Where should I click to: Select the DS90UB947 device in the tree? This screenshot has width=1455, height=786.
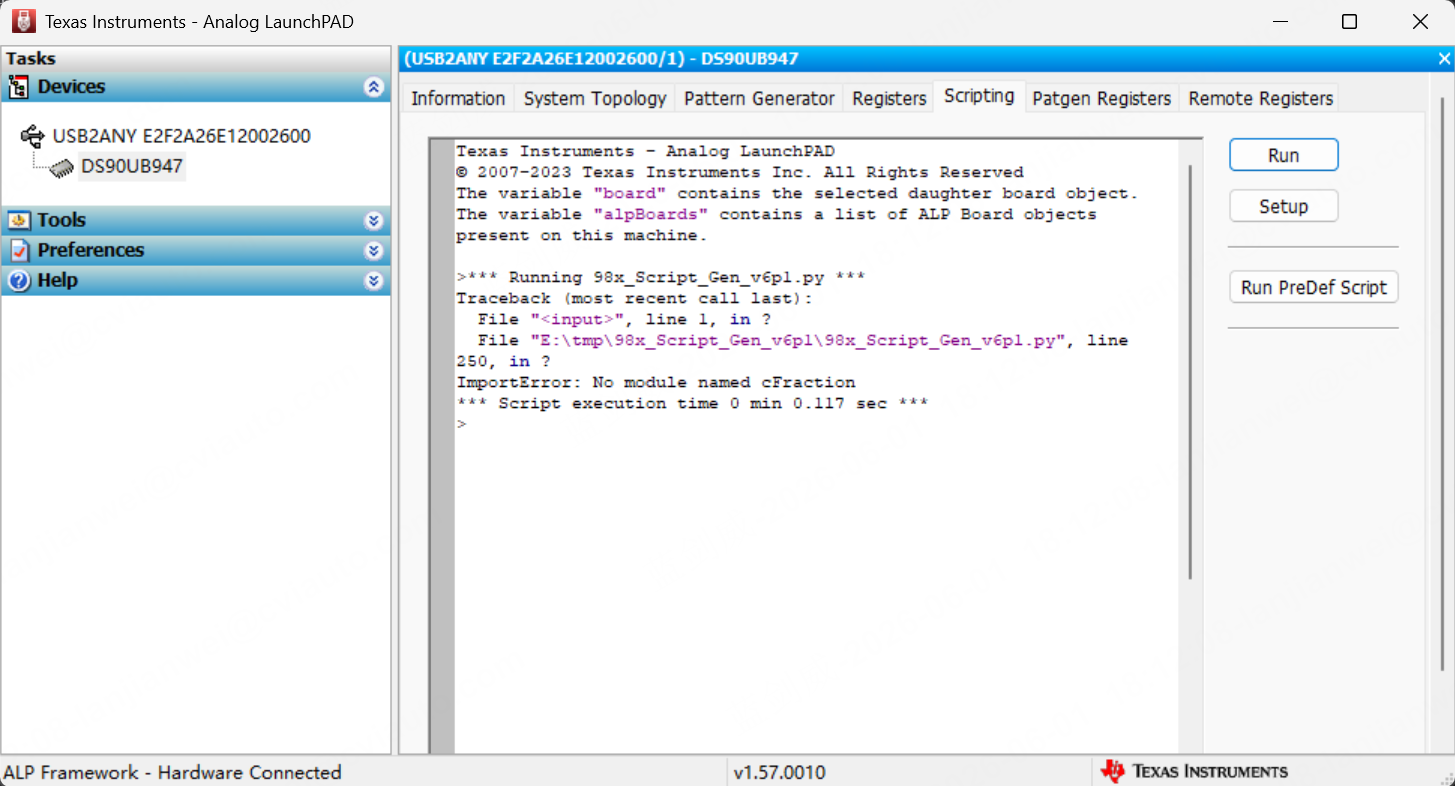(132, 166)
